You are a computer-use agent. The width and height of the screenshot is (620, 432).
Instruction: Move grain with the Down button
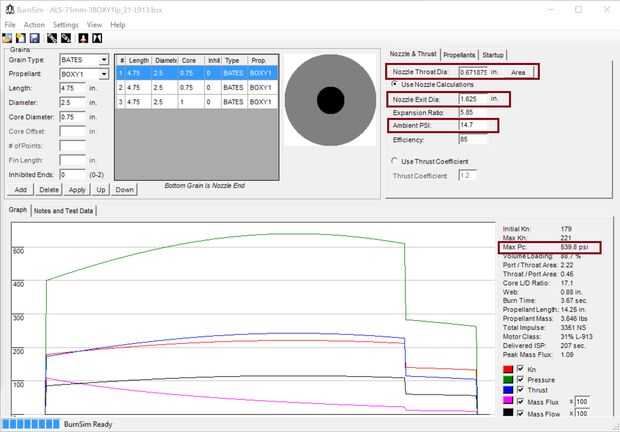point(125,190)
